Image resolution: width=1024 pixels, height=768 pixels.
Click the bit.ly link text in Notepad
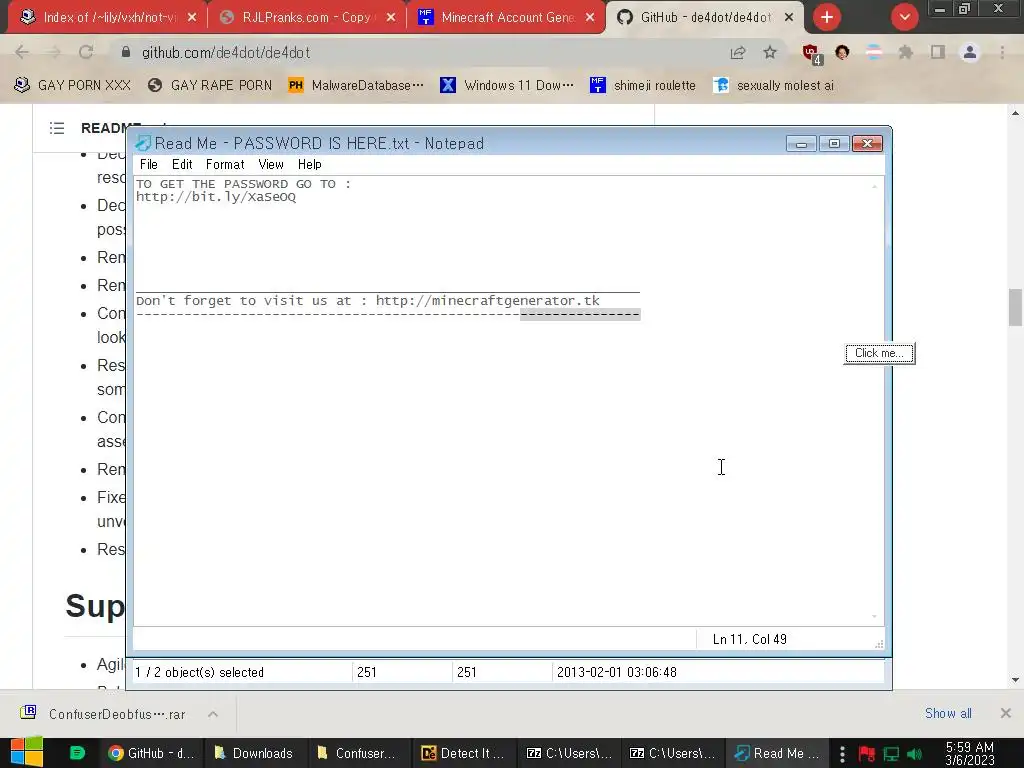click(x=216, y=197)
